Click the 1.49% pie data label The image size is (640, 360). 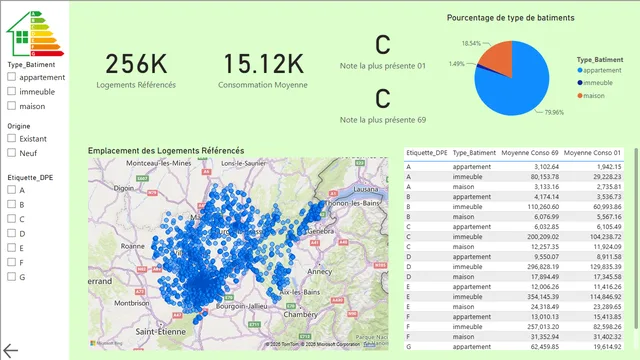click(x=457, y=64)
